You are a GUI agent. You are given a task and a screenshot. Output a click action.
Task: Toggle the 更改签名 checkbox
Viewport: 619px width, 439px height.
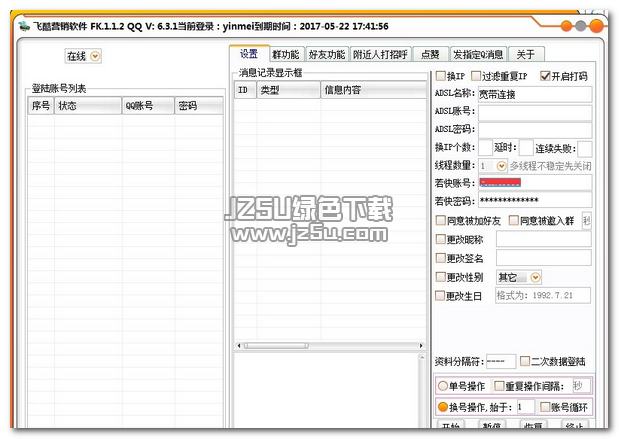click(440, 258)
